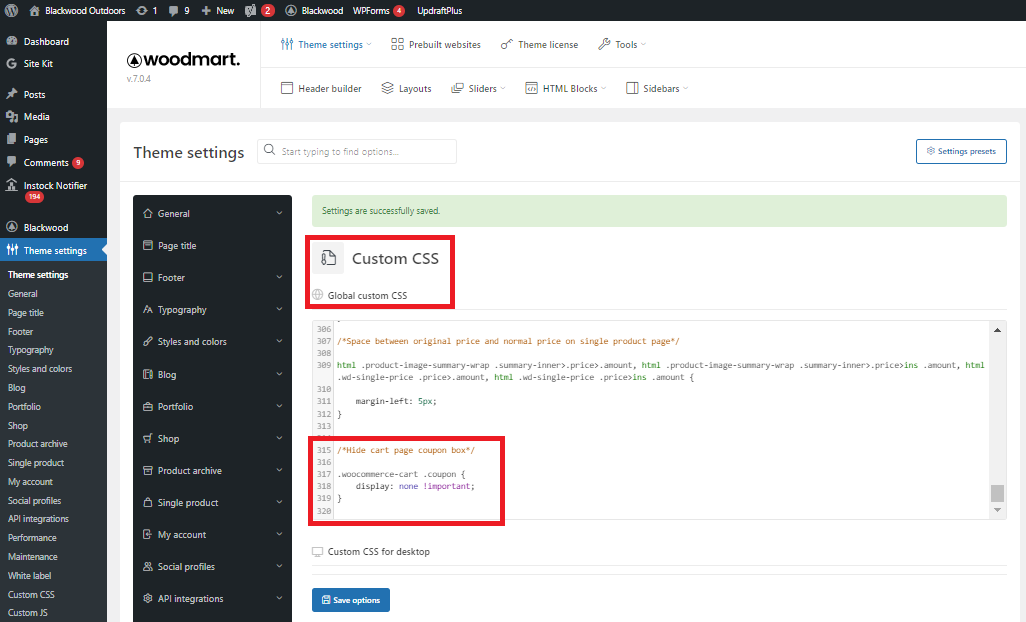Expand Portfolio section in dark panel
This screenshot has height=622, width=1026.
coord(212,406)
